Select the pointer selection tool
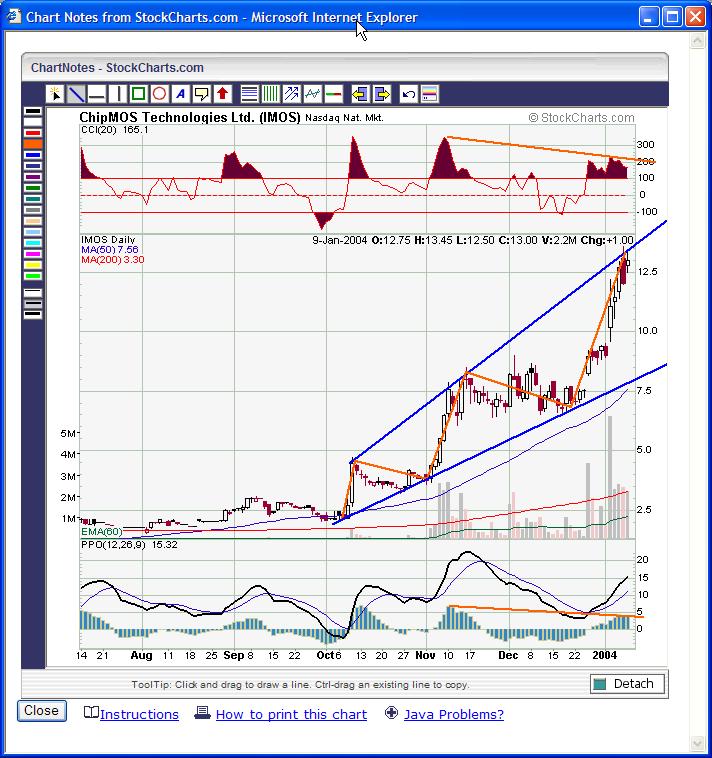This screenshot has height=758, width=712. [55, 94]
